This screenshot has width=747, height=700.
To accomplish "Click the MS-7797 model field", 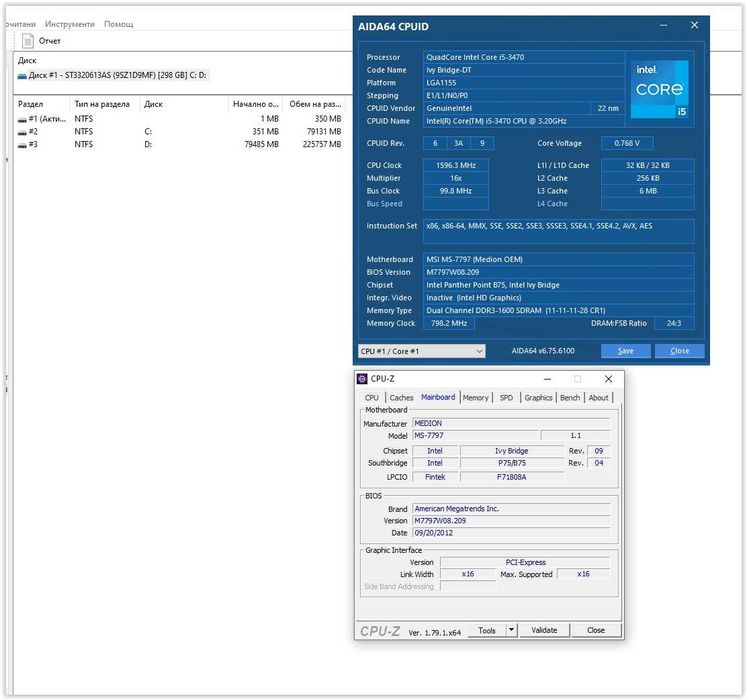I will pyautogui.click(x=475, y=436).
